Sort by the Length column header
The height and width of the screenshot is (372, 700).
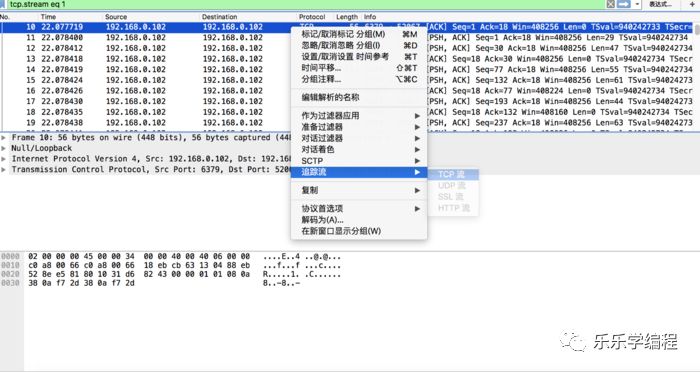(x=347, y=17)
